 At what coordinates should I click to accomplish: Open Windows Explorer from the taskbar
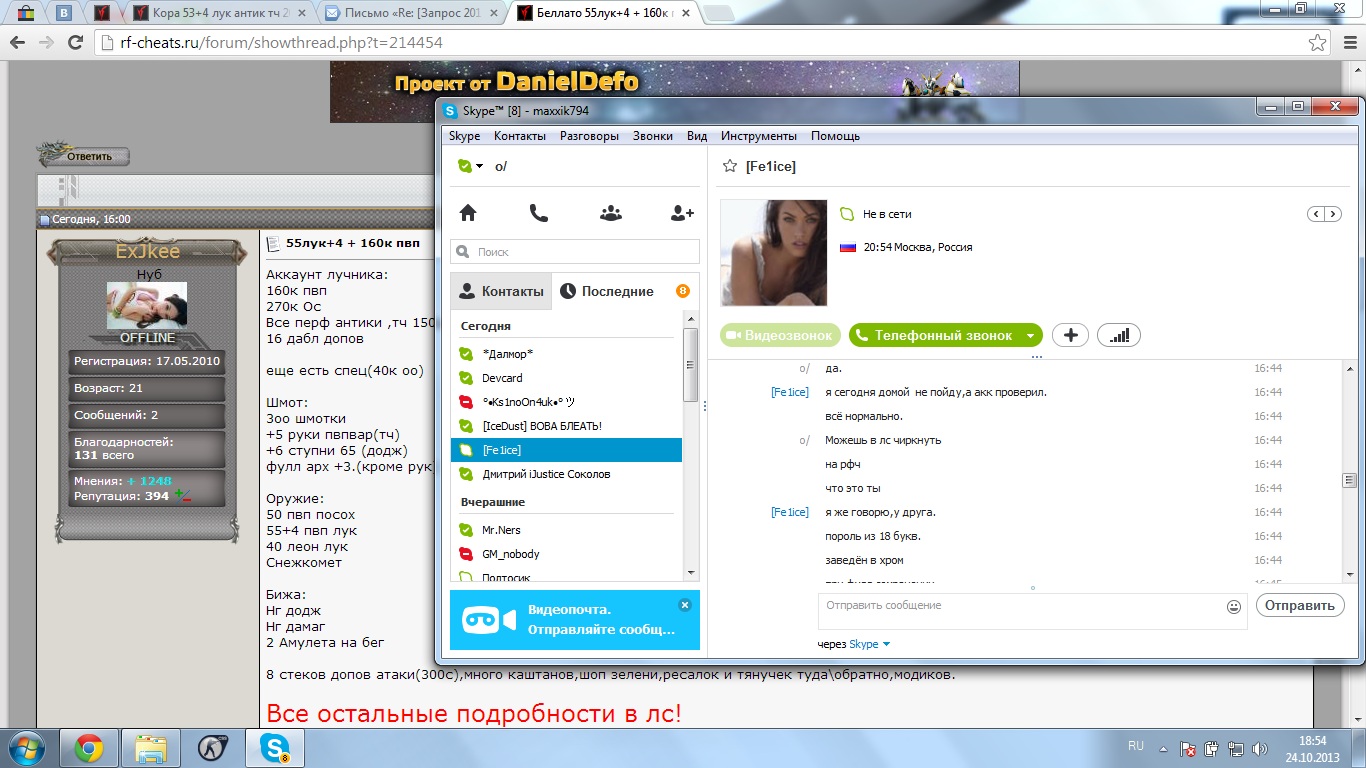point(150,748)
